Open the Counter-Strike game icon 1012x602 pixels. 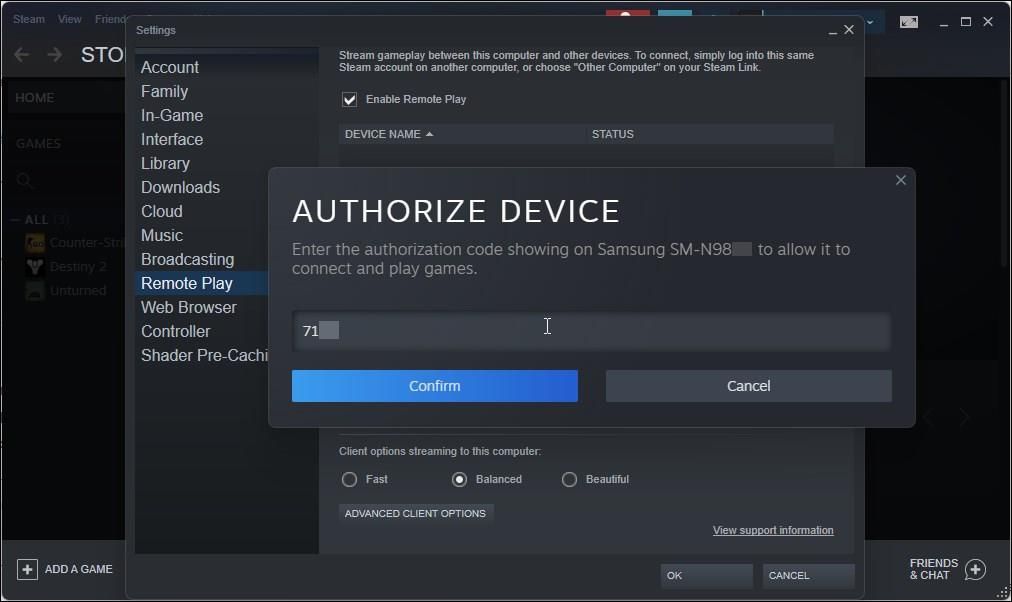pyautogui.click(x=33, y=242)
